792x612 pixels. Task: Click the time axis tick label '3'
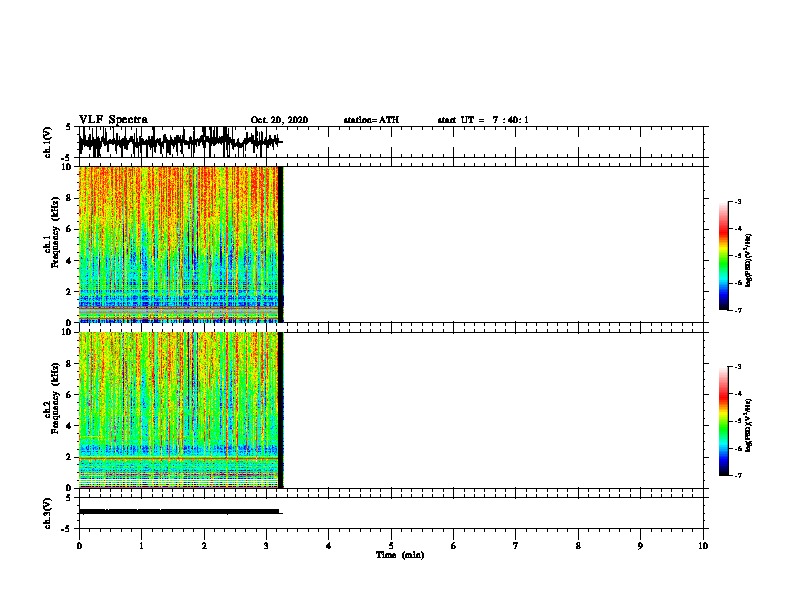pyautogui.click(x=266, y=546)
